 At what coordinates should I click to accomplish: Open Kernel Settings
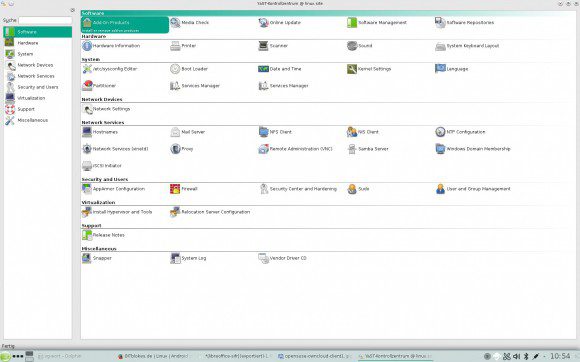[x=369, y=69]
